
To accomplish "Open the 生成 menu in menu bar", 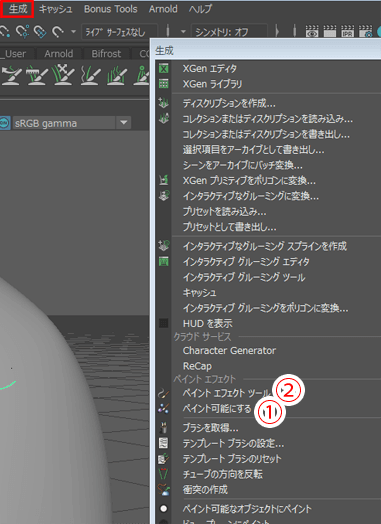I will [17, 9].
